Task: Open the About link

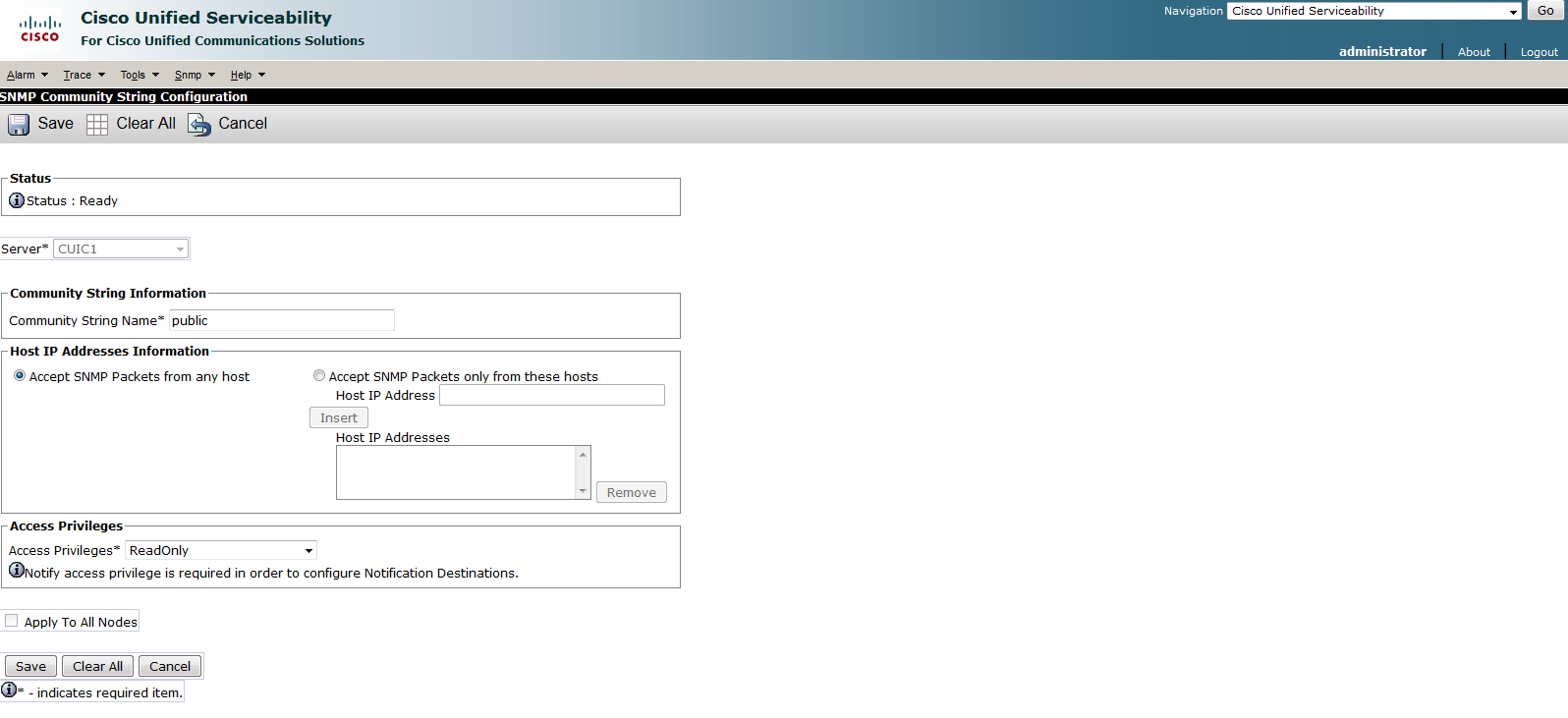Action: pos(1474,52)
